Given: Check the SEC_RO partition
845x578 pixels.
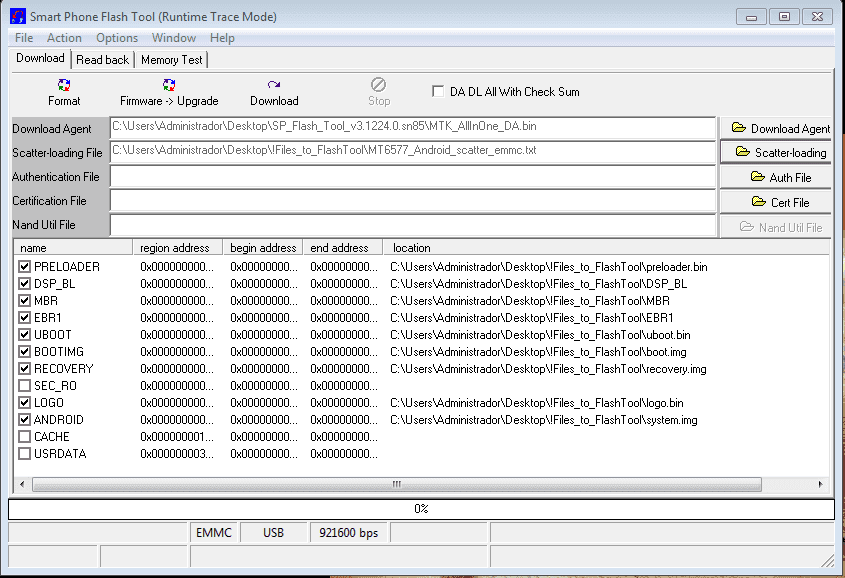Looking at the screenshot, I should 24,386.
